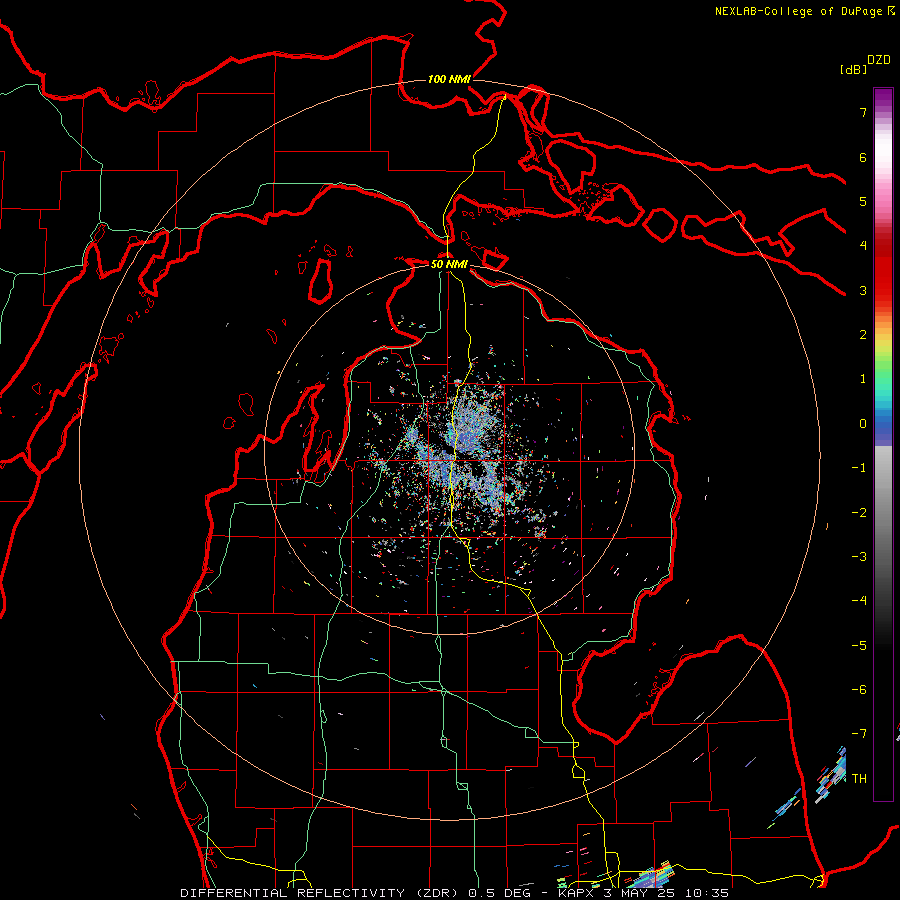900x900 pixels.
Task: Click the 0 value on color scale
Action: [x=863, y=424]
